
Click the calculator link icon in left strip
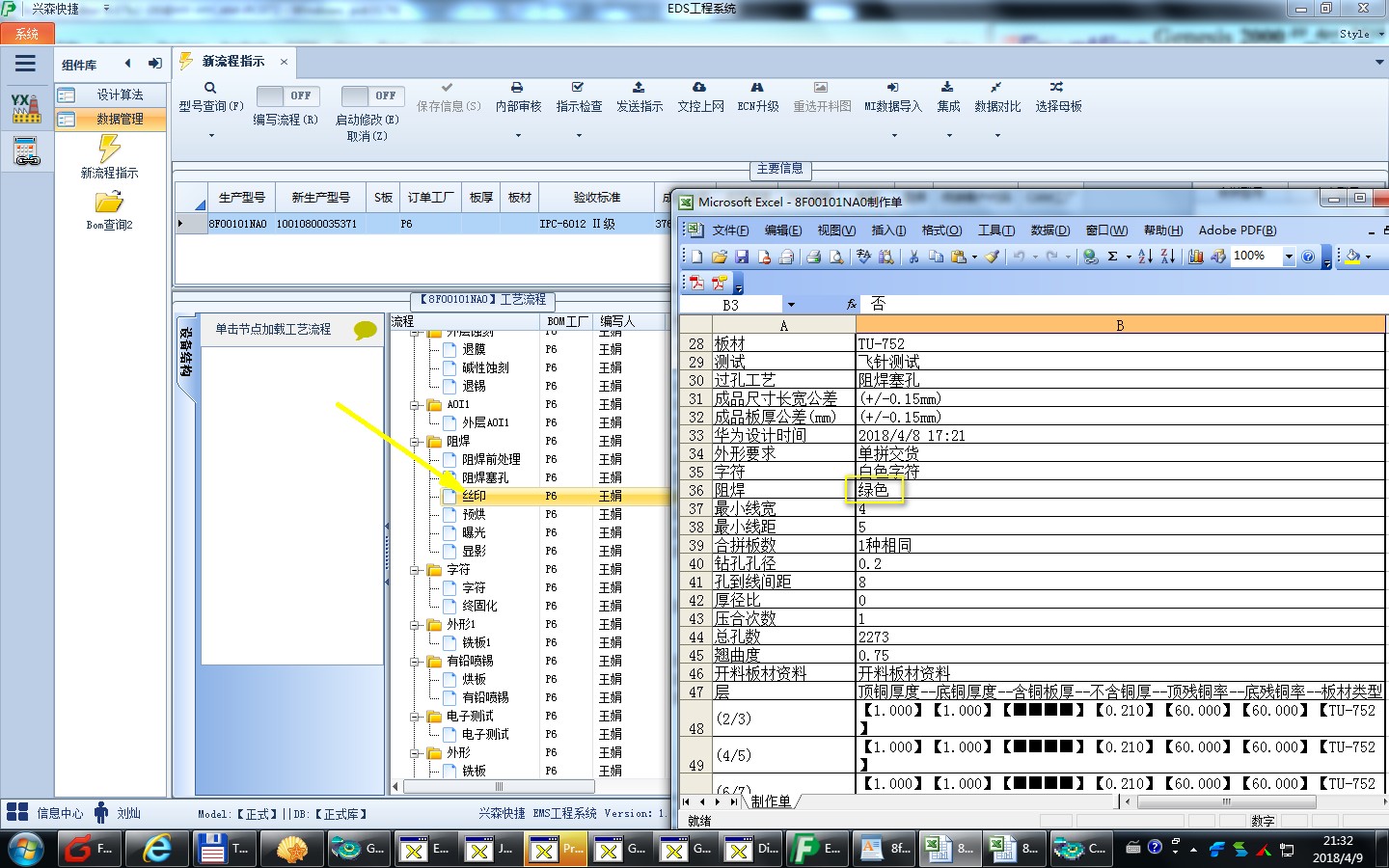(26, 151)
